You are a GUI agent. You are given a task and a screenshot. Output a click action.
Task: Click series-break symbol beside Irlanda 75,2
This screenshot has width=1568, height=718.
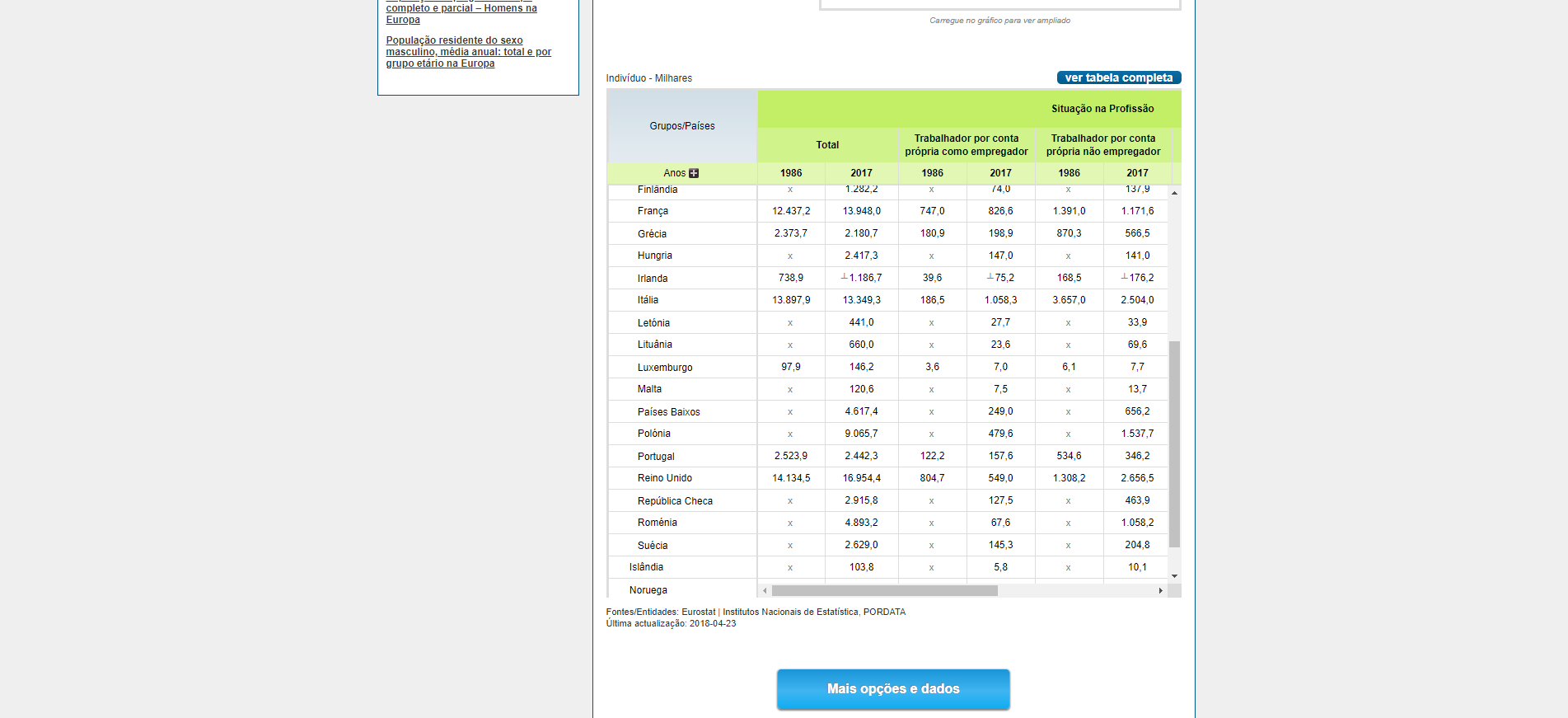(x=990, y=277)
